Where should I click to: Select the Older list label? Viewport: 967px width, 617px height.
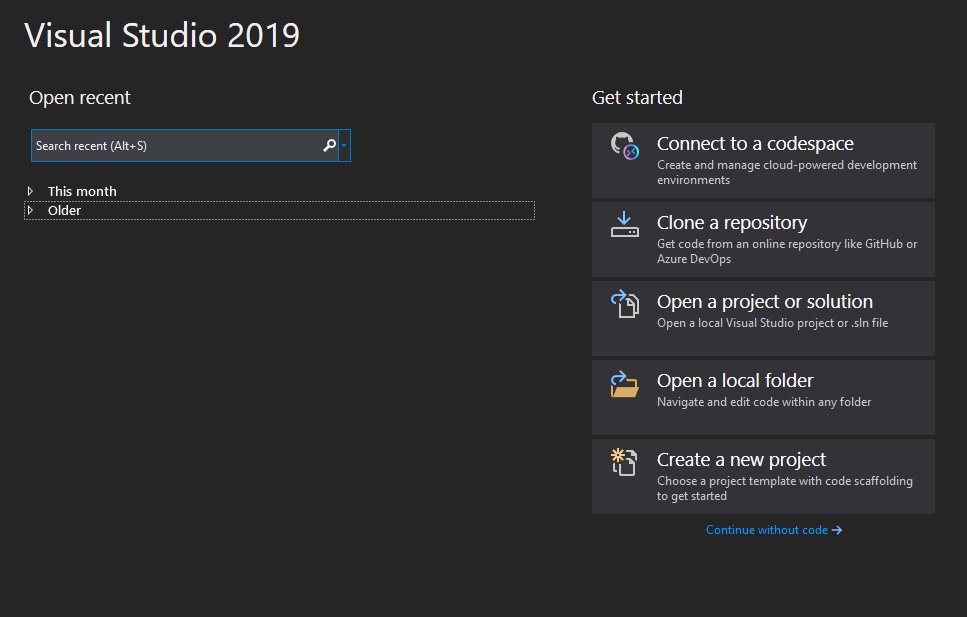[x=64, y=210]
